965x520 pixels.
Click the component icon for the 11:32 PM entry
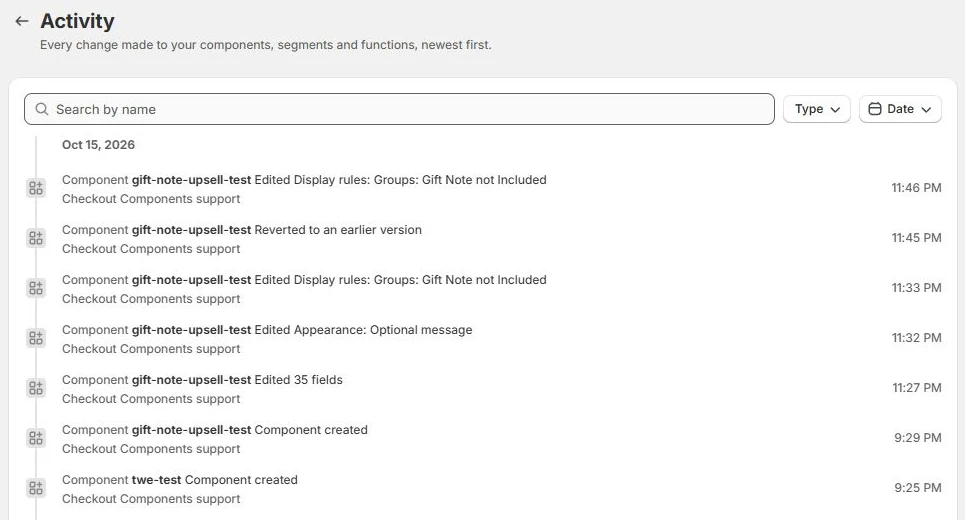(x=36, y=338)
